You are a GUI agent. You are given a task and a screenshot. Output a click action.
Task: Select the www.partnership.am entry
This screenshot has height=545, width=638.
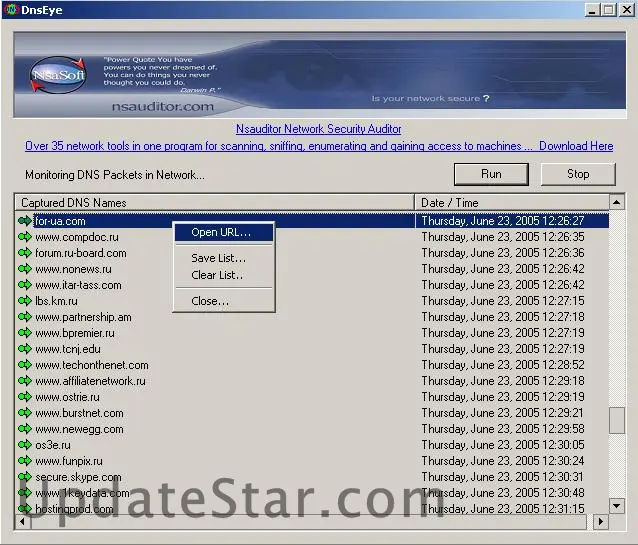[x=83, y=317]
